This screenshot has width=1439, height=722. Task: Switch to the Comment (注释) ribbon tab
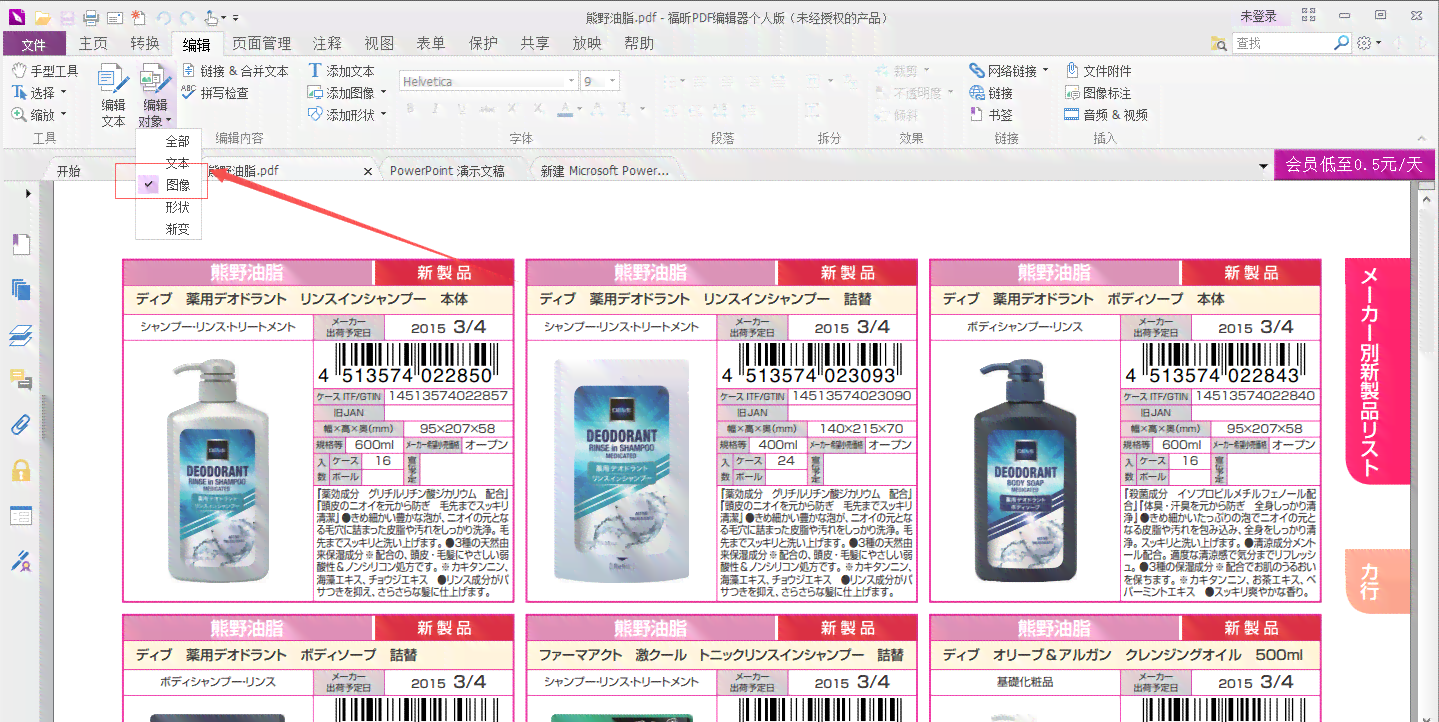point(327,43)
